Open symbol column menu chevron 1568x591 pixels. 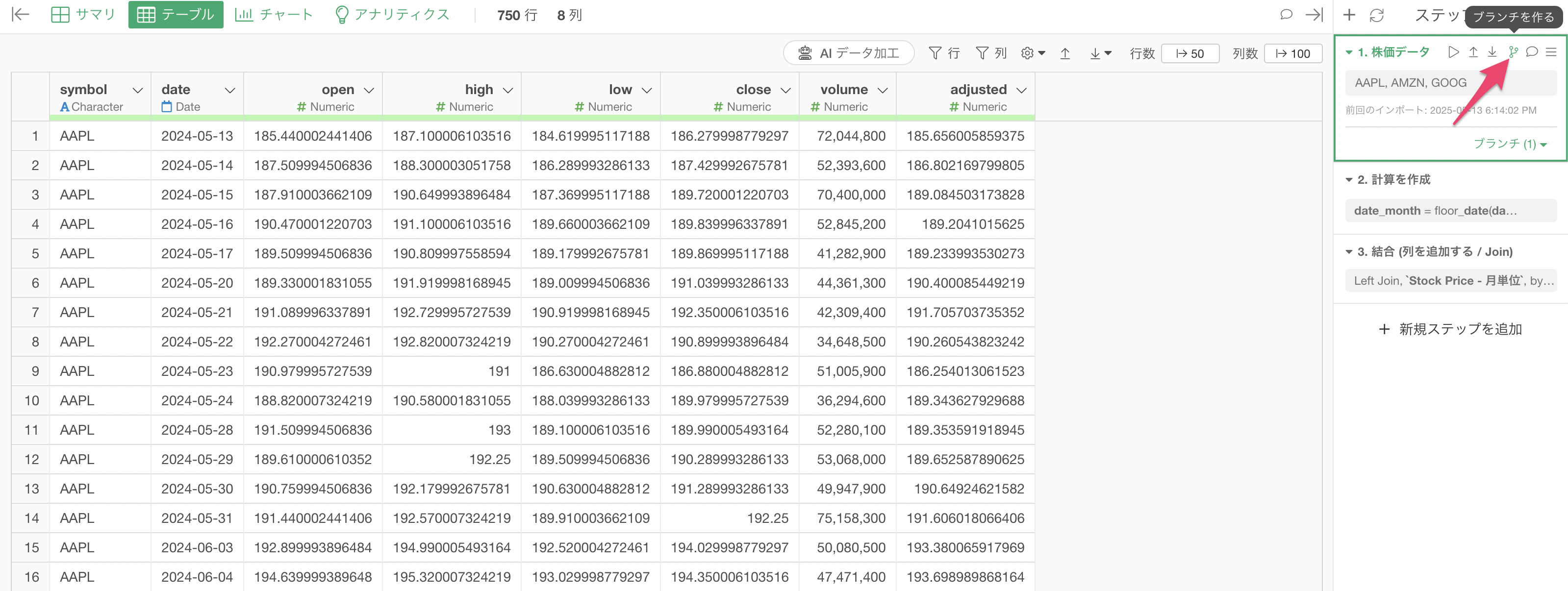point(138,90)
